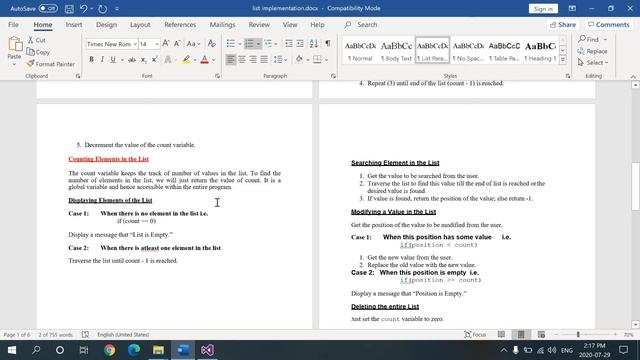Viewport: 640px width, 360px height.
Task: Click the Decrease Font Size icon
Action: [177, 43]
